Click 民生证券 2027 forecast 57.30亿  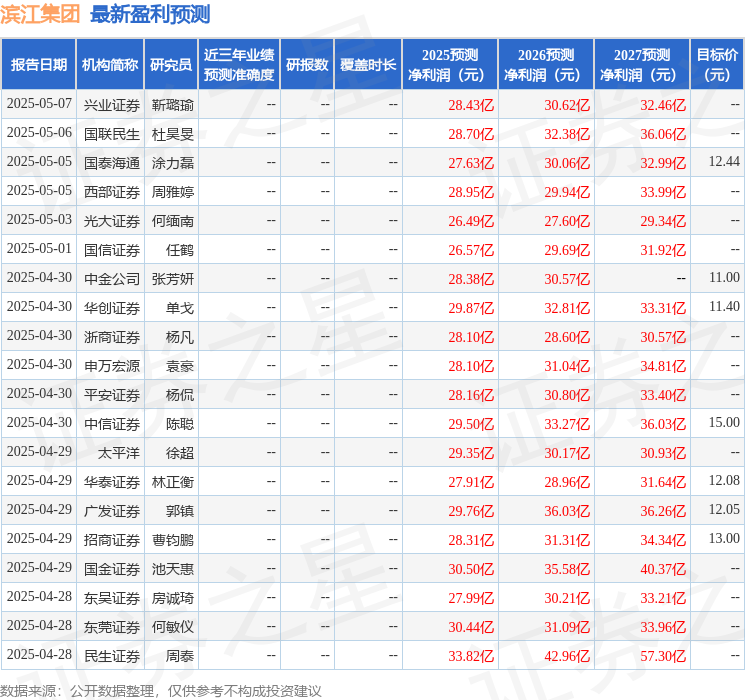click(664, 656)
